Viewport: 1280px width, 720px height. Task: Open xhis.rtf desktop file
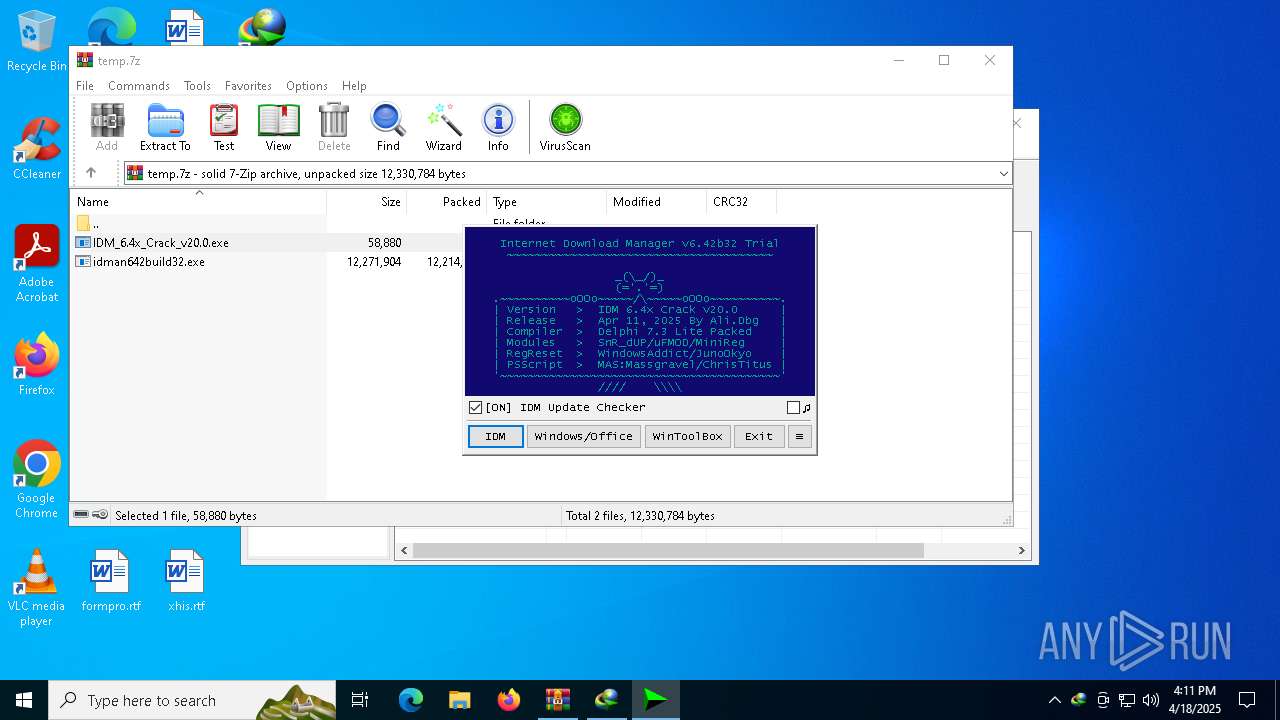coord(186,581)
